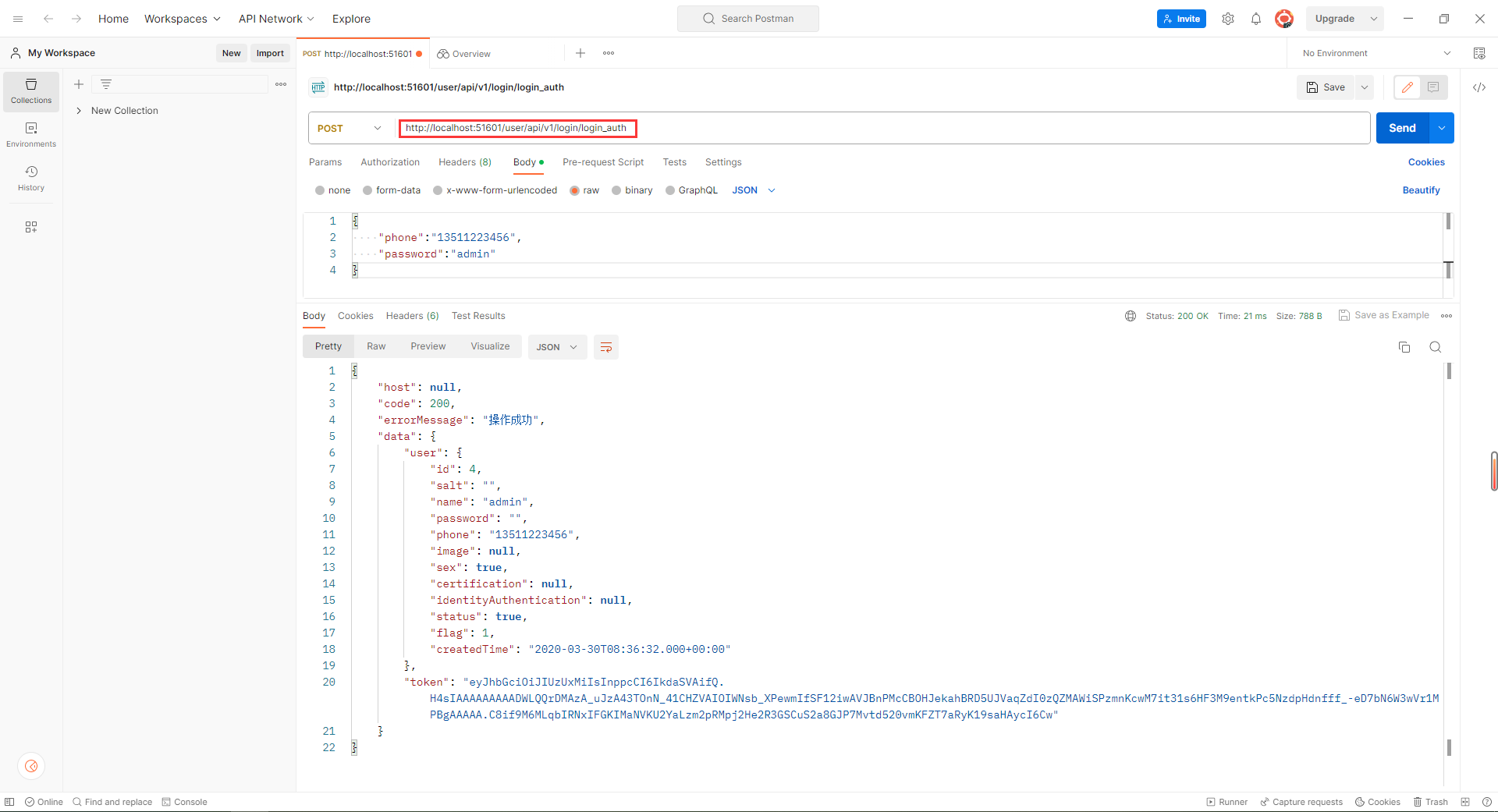Click the notifications bell icon
Viewport: 1498px width, 812px height.
coord(1255,19)
